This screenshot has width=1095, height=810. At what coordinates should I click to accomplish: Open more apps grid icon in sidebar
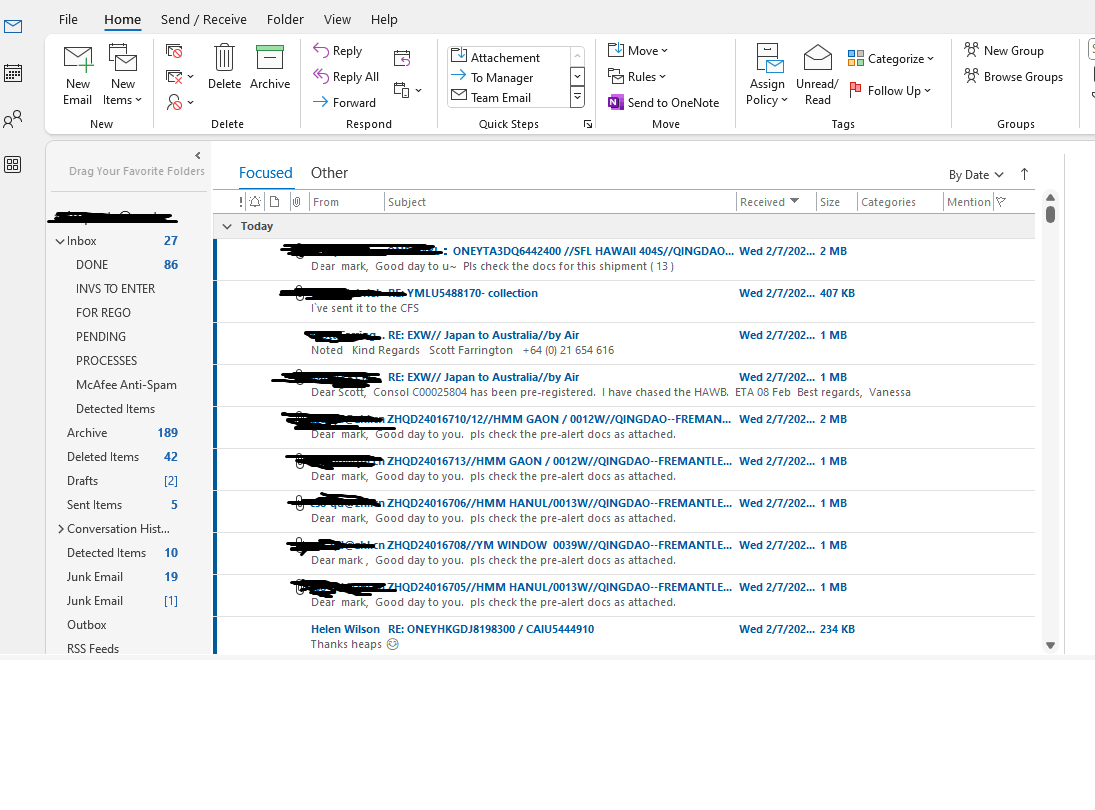[x=13, y=165]
